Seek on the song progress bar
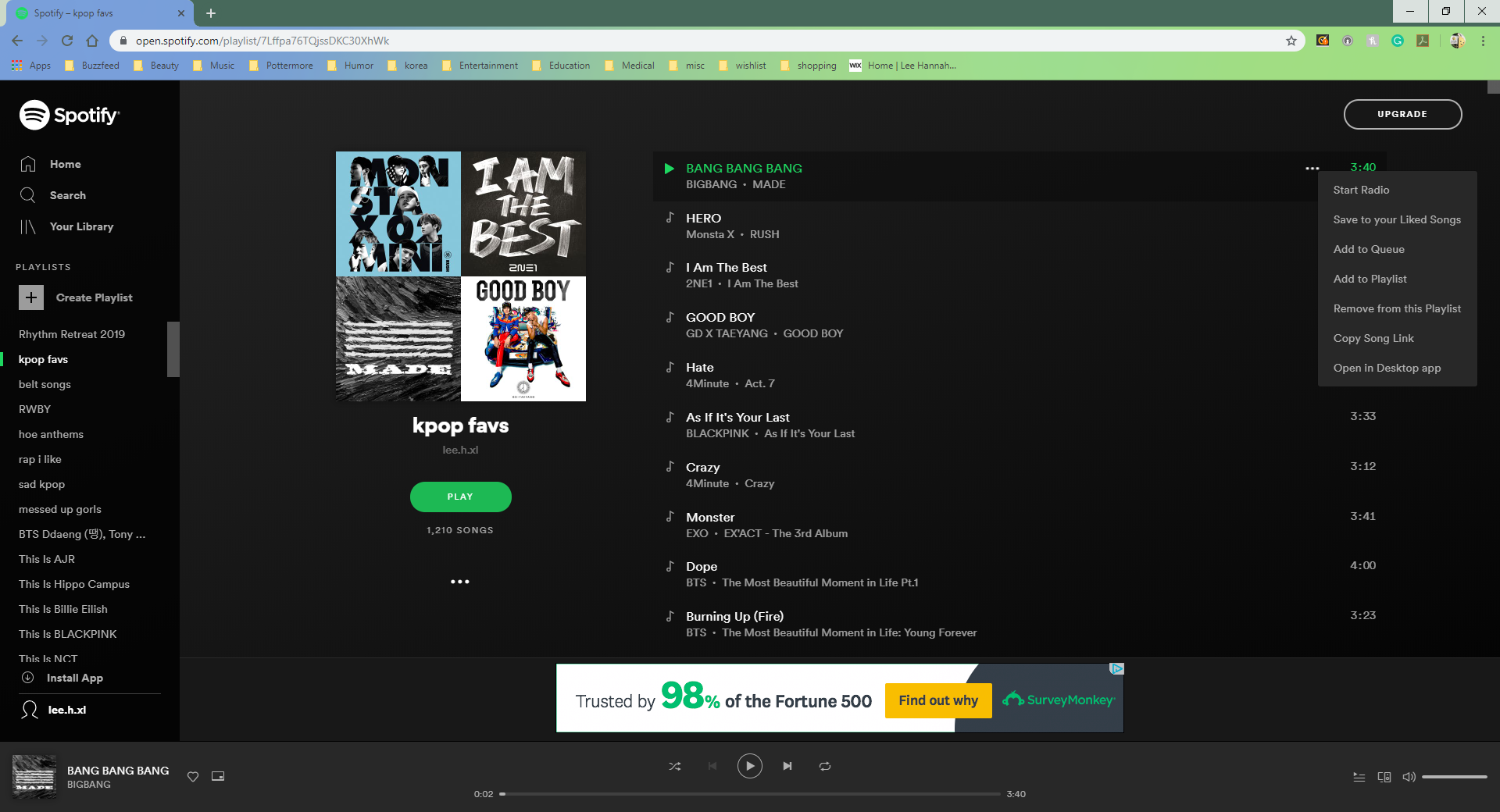This screenshot has height=812, width=1500. (750, 794)
